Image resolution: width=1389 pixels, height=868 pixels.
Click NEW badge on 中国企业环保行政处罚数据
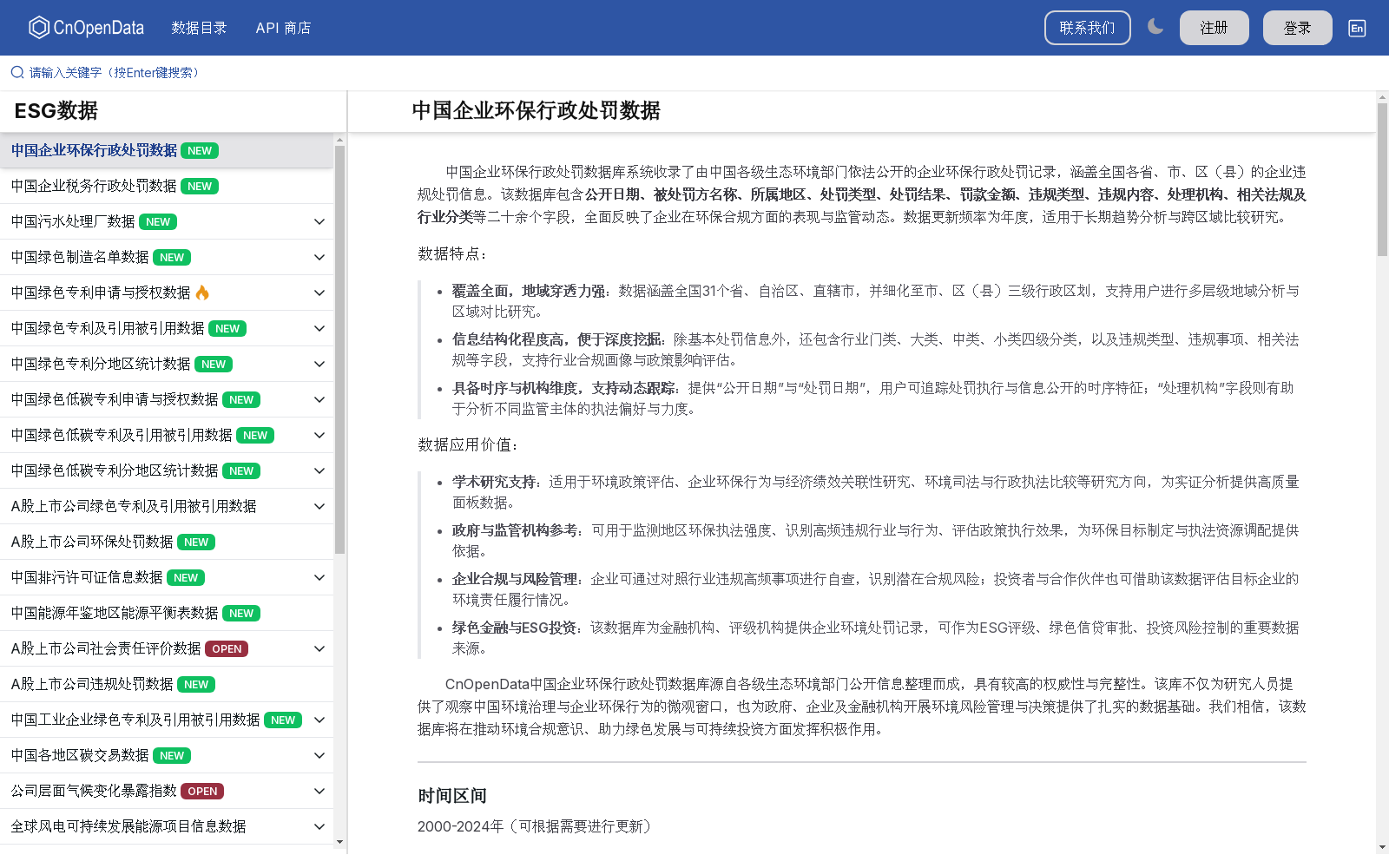(x=200, y=150)
